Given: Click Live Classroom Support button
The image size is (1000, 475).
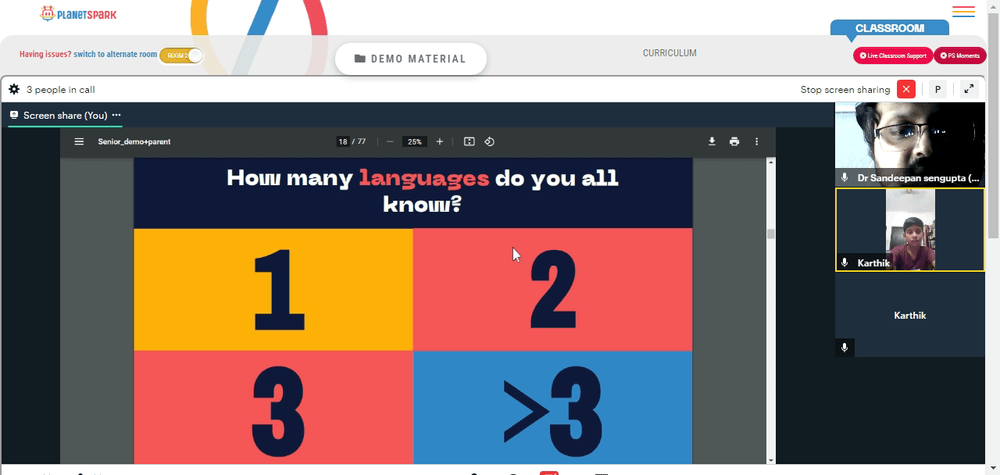Looking at the screenshot, I should point(893,55).
